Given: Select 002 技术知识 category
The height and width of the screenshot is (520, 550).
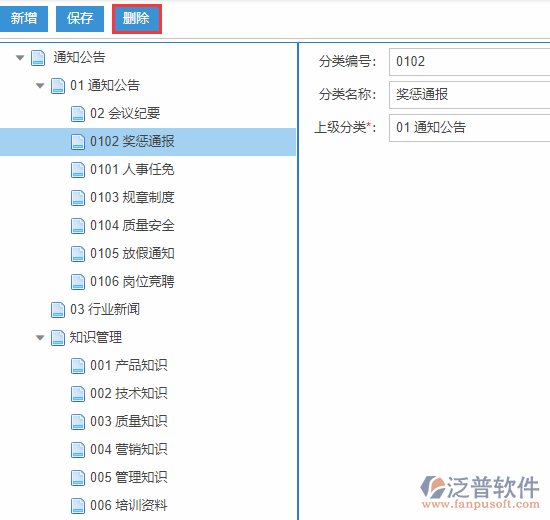Looking at the screenshot, I should 128,393.
